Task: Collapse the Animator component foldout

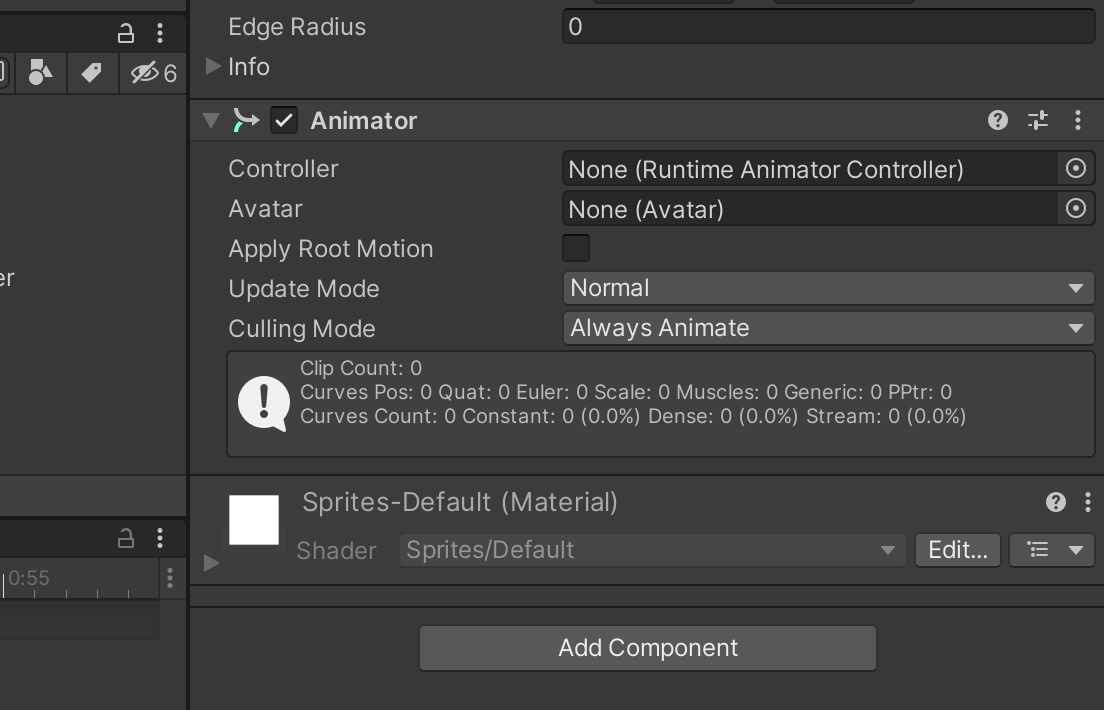Action: tap(211, 120)
